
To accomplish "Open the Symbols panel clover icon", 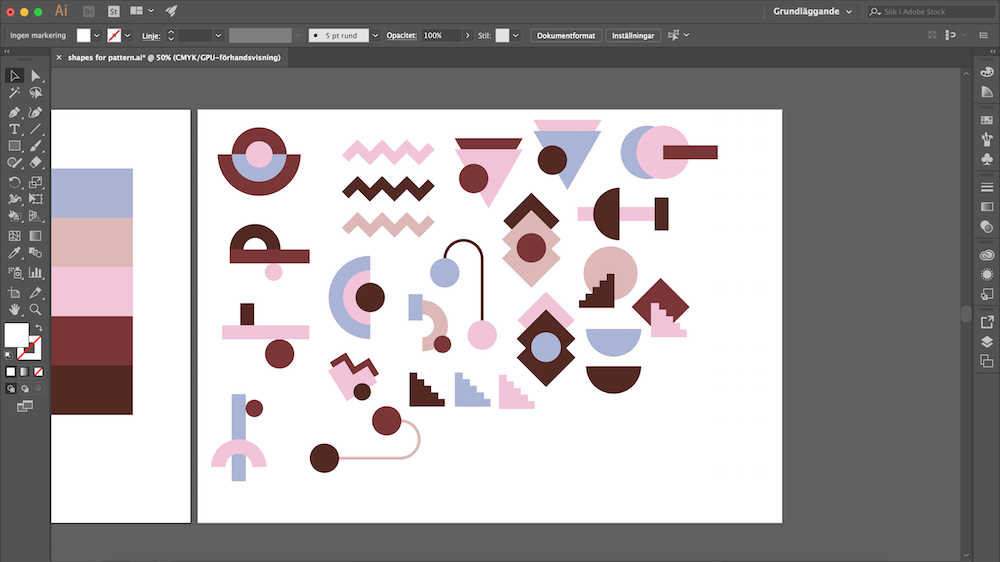I will 987,158.
